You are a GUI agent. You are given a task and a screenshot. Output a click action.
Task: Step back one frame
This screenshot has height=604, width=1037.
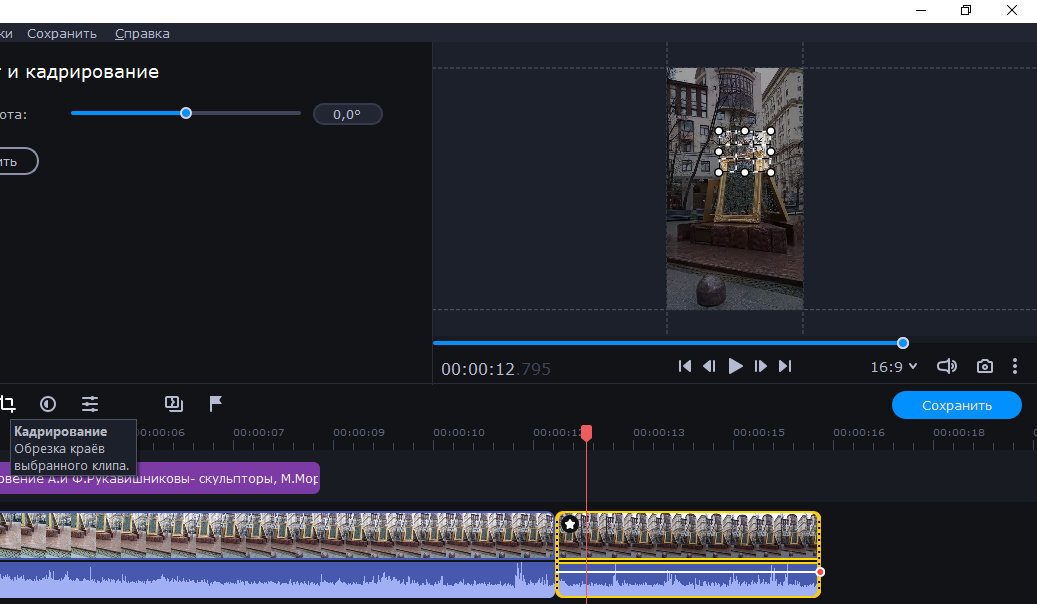tap(709, 366)
